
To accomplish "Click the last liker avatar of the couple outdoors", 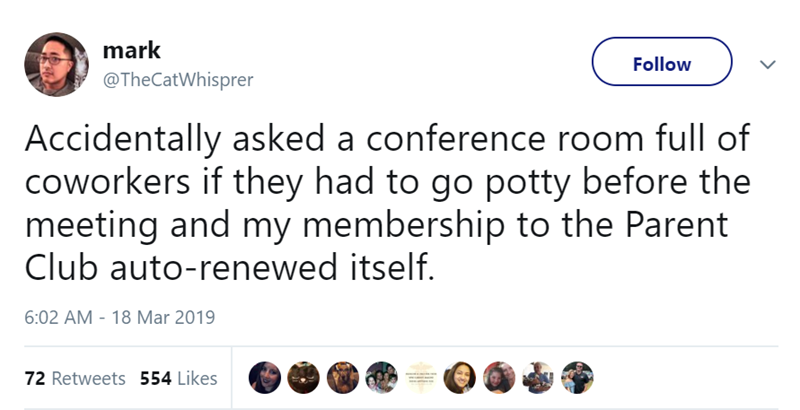I will (575, 379).
